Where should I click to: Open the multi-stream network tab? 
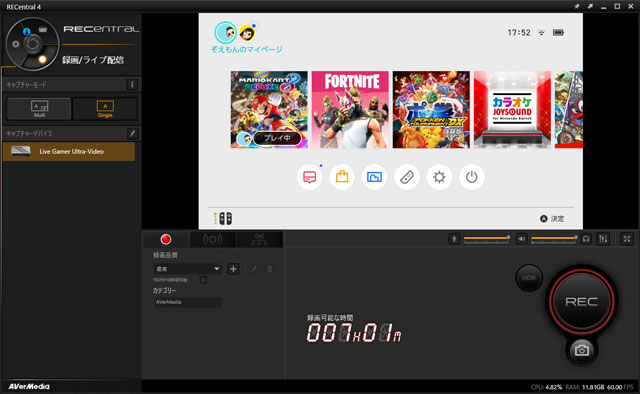[260, 239]
